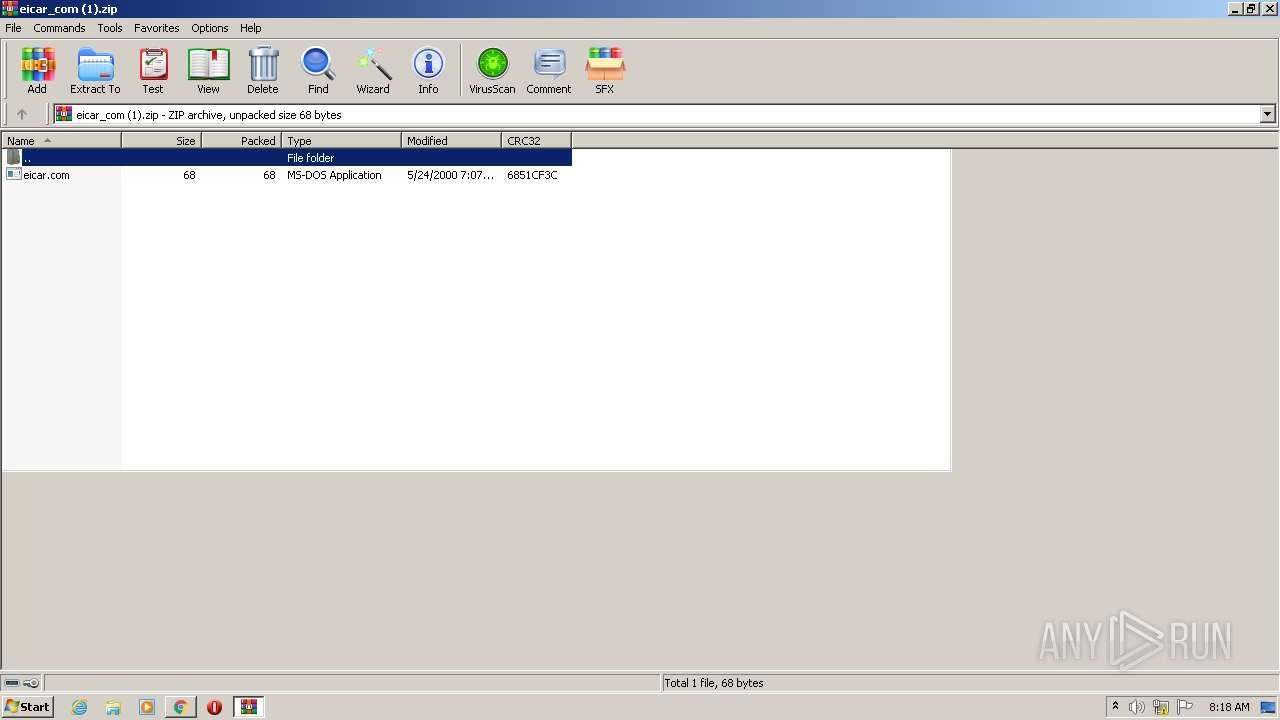Image resolution: width=1280 pixels, height=720 pixels.
Task: Launch the Wizard wand tool
Action: [373, 71]
